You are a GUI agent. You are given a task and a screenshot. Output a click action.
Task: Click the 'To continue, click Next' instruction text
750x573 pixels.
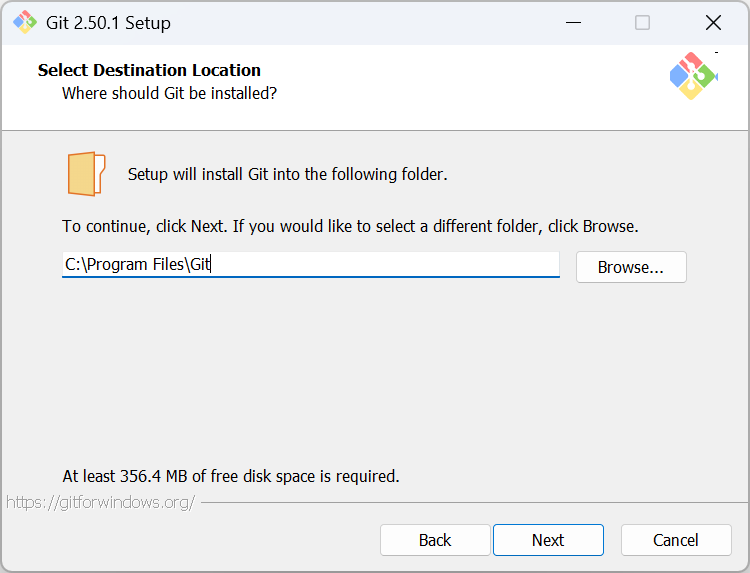(x=350, y=226)
